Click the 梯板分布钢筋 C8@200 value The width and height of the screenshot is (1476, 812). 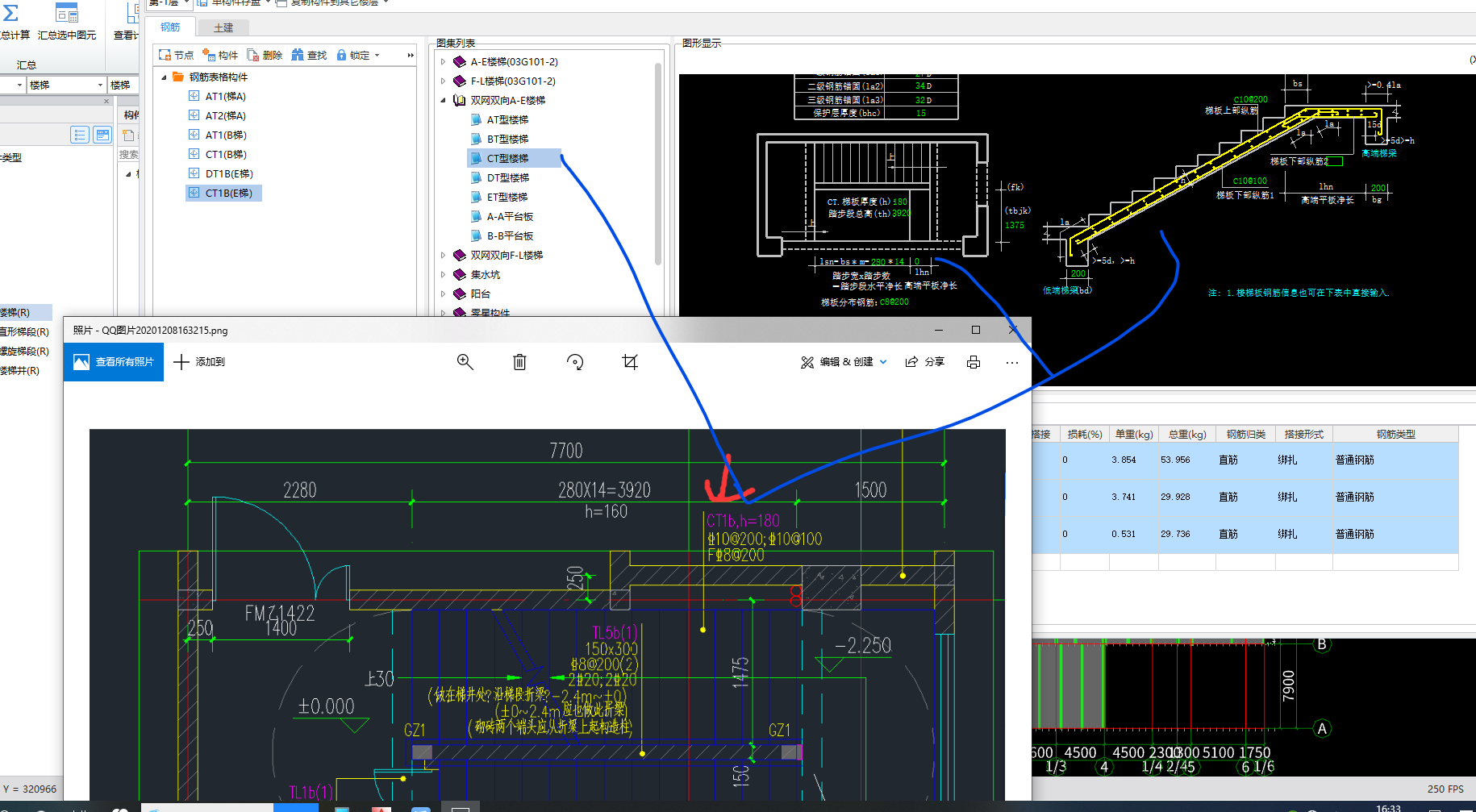(894, 302)
